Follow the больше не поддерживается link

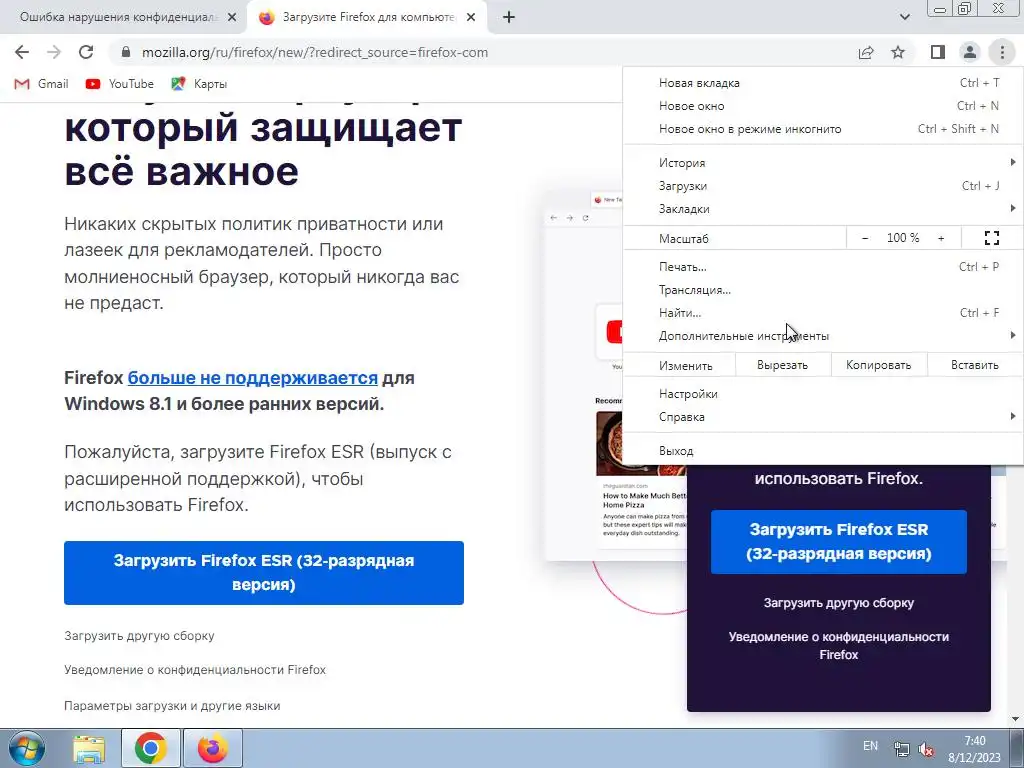click(253, 378)
